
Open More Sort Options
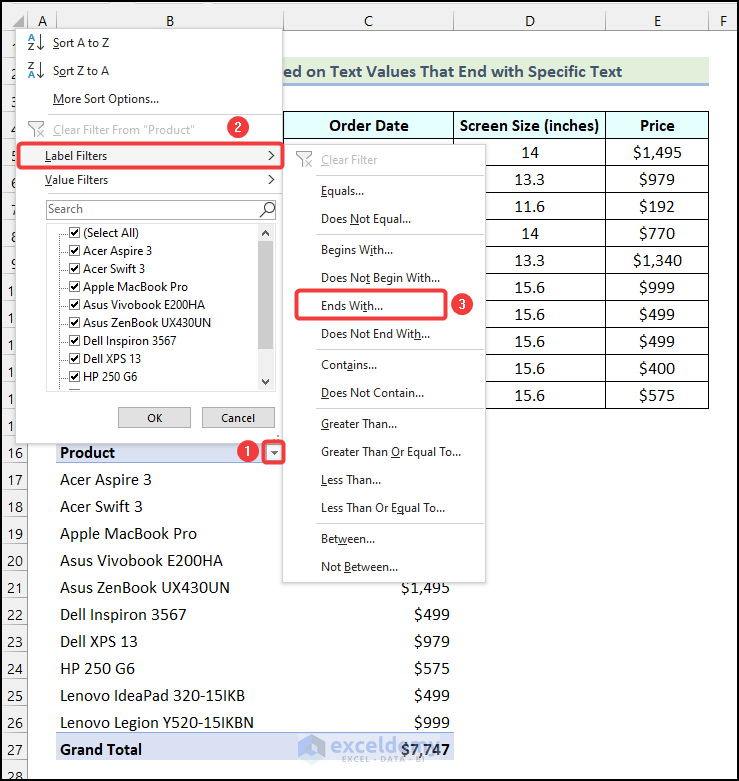tap(149, 99)
